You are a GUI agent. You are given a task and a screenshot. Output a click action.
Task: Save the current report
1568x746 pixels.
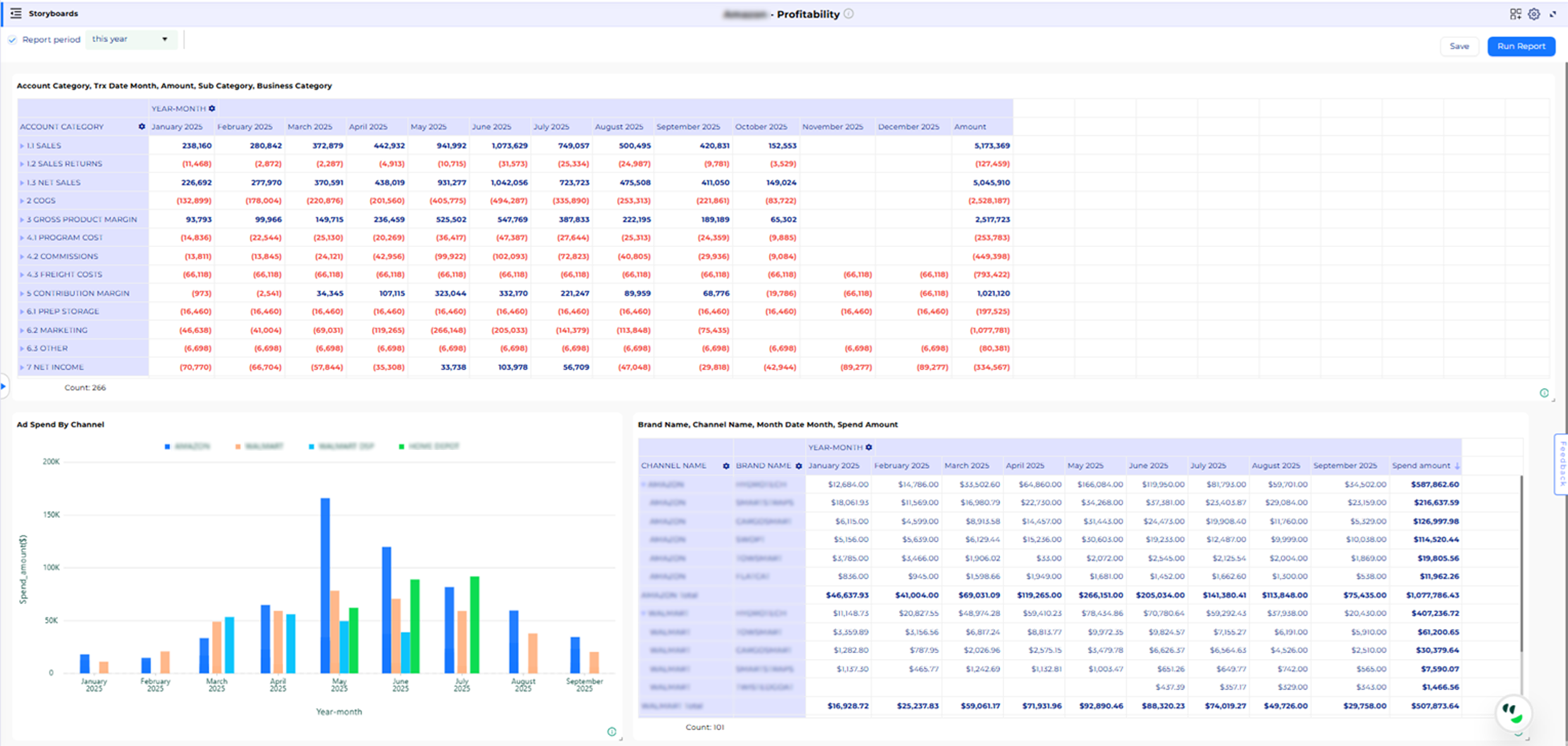pos(1459,46)
